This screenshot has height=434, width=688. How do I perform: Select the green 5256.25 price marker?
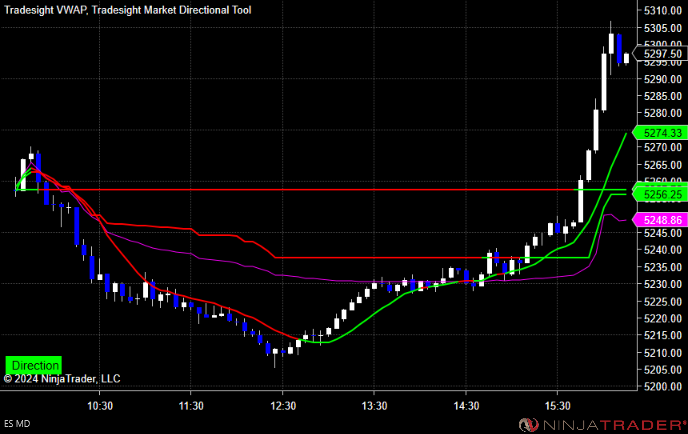660,194
